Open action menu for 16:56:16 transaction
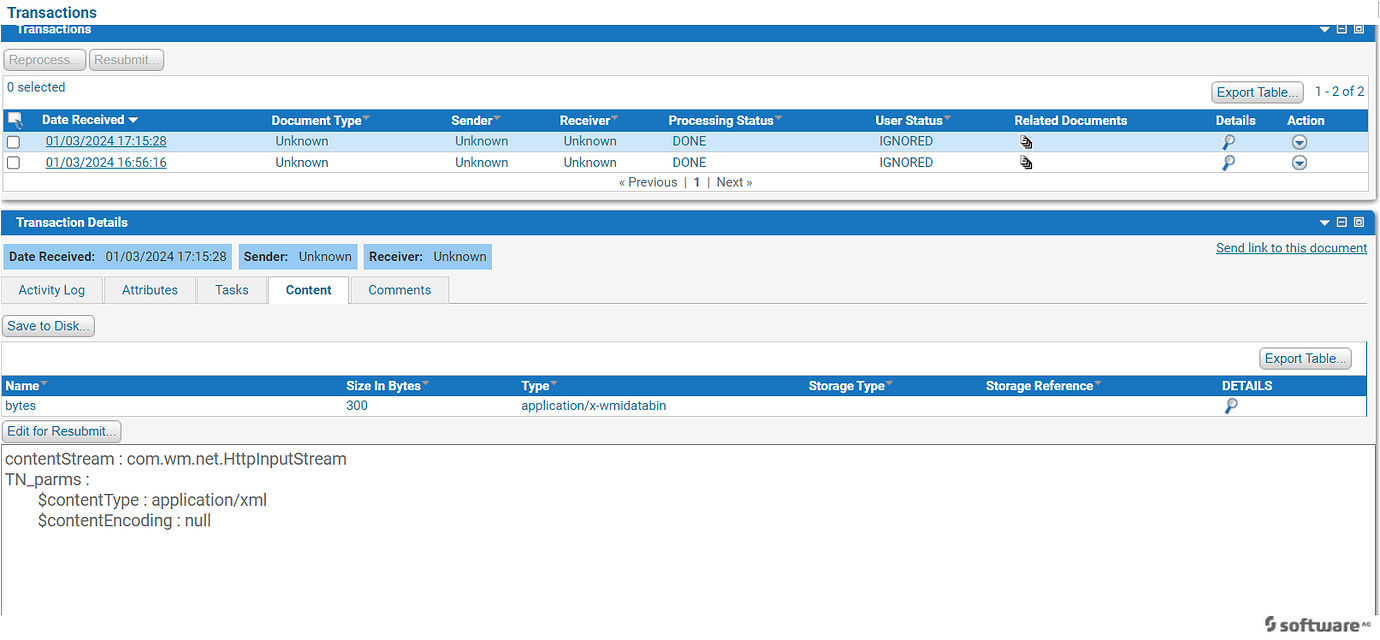Screen dimensions: 1380x640 point(1299,162)
